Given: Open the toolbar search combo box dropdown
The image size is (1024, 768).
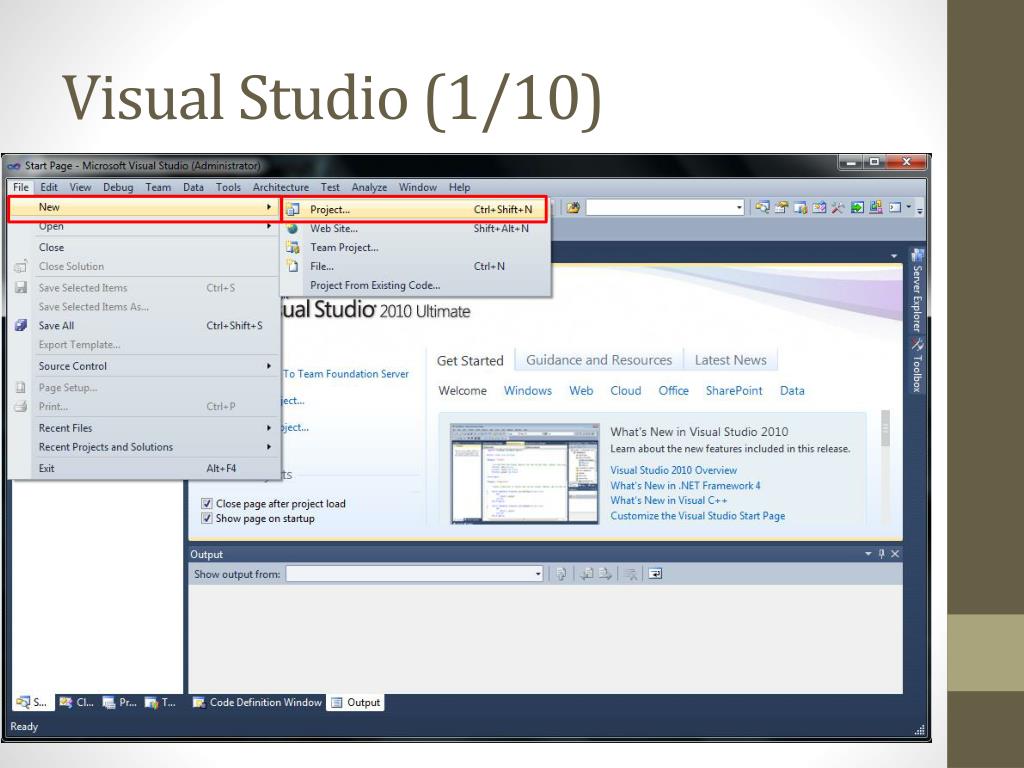Looking at the screenshot, I should [x=739, y=208].
